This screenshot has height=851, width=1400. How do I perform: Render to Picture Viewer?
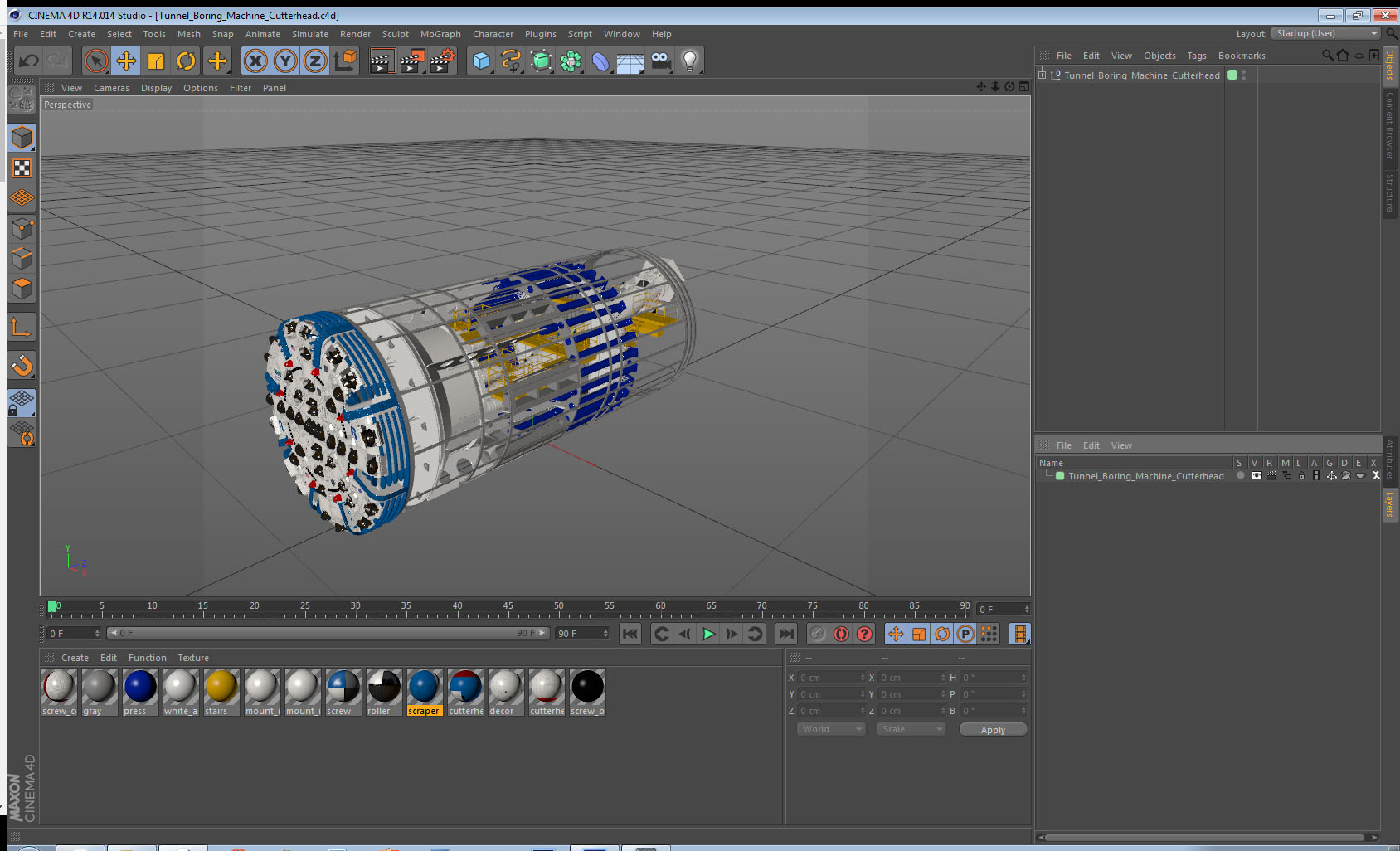[411, 61]
